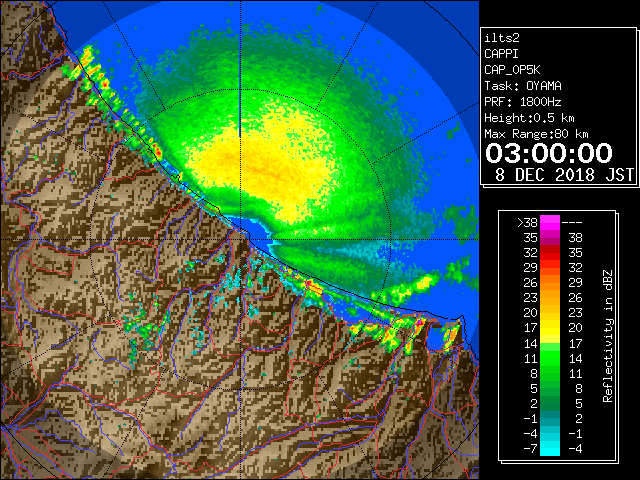
Task: Pick the magenta swatch of the color scale
Action: [x=550, y=223]
